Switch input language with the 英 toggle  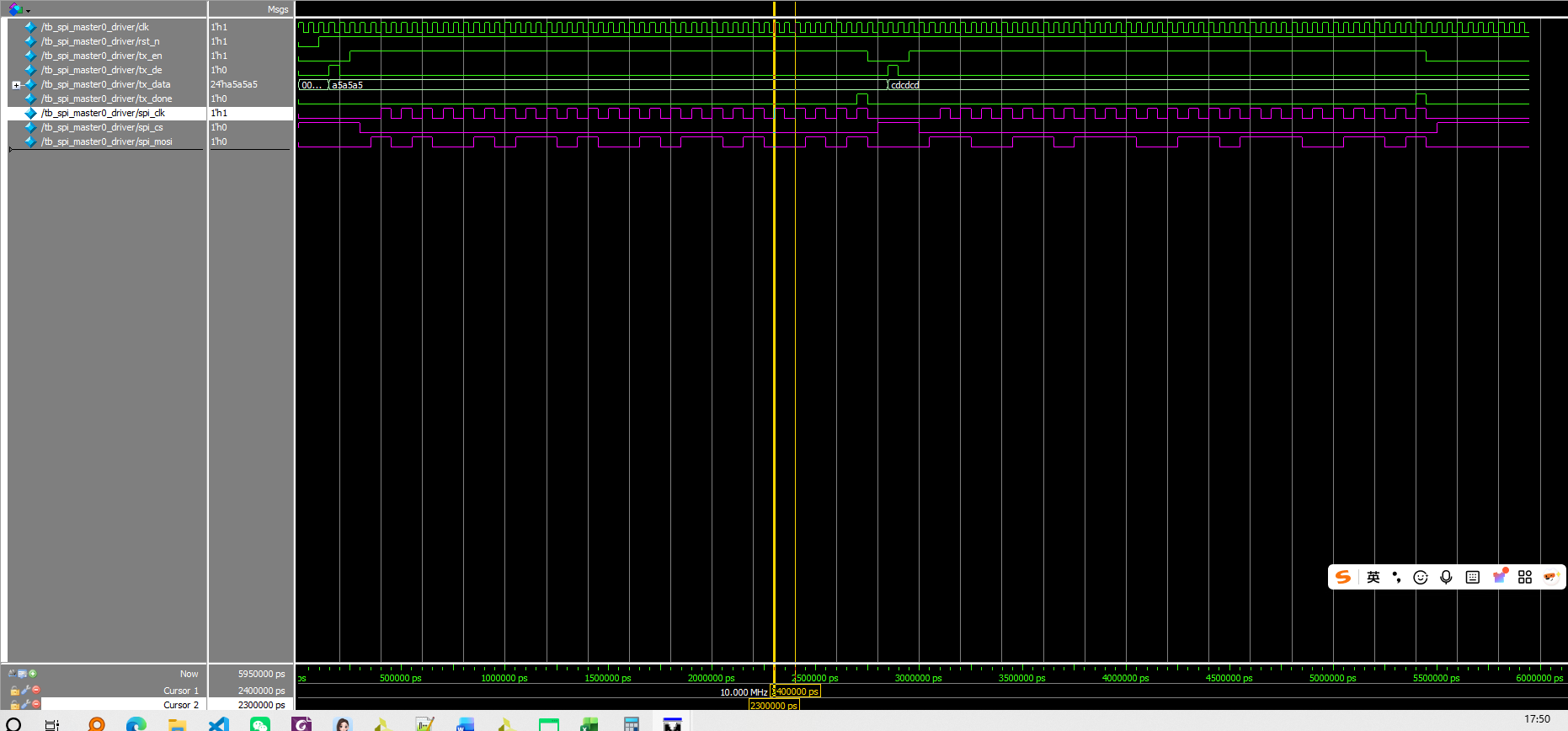[1373, 577]
